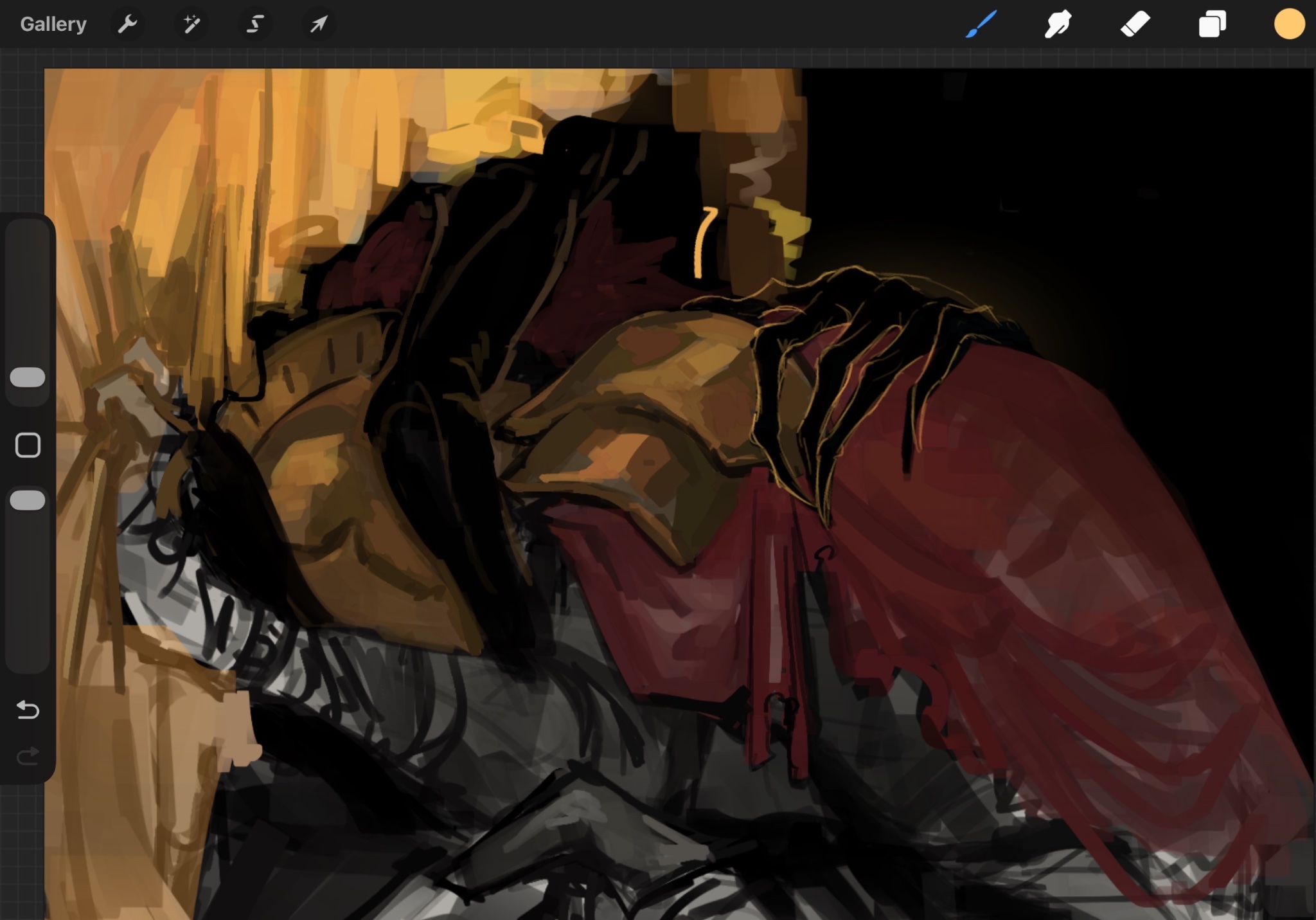The width and height of the screenshot is (1316, 920).
Task: Open the active color picker
Action: [1288, 24]
